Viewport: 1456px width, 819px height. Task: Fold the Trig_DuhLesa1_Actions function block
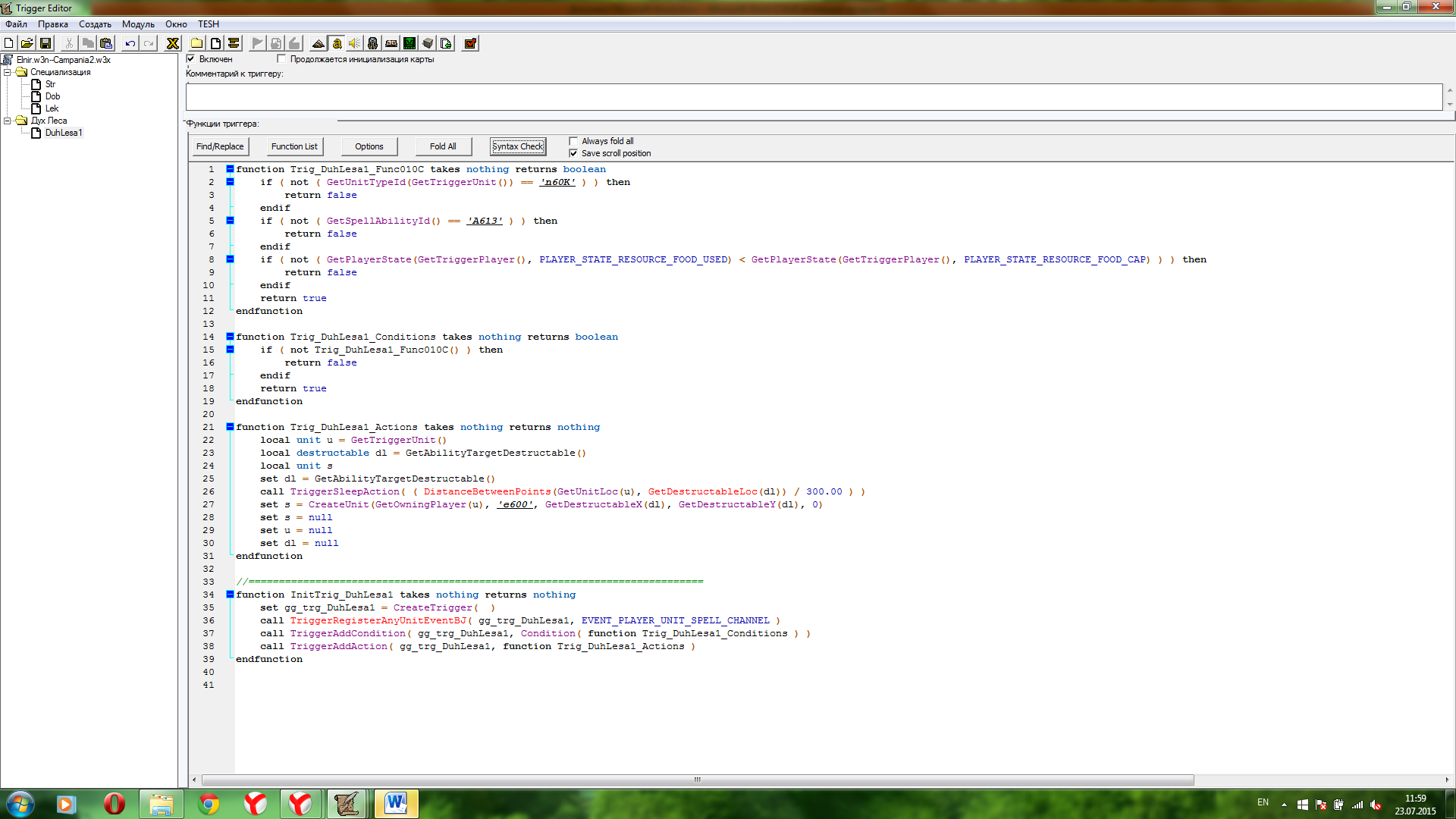click(230, 427)
